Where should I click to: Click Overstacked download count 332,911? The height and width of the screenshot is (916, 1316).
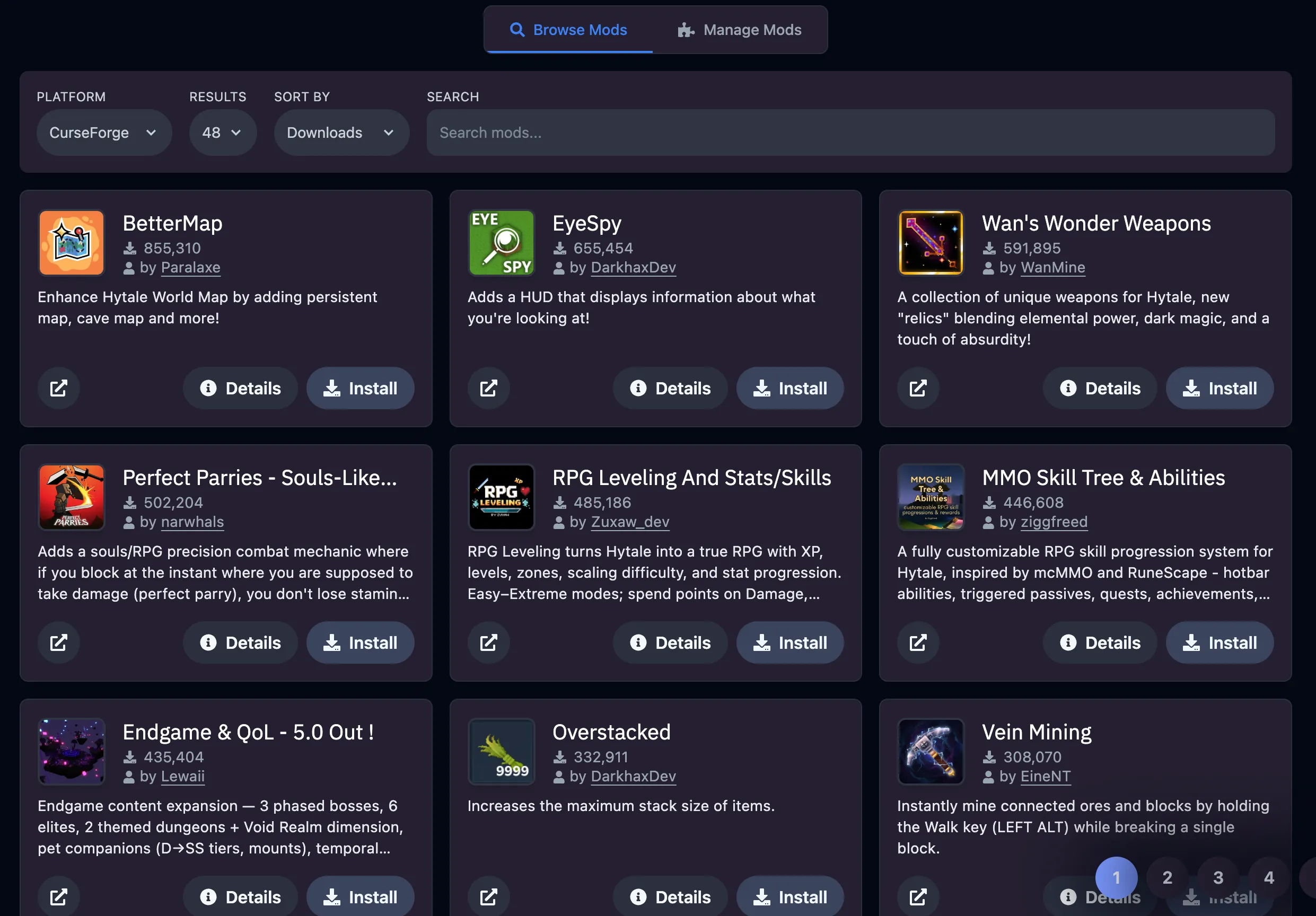601,757
